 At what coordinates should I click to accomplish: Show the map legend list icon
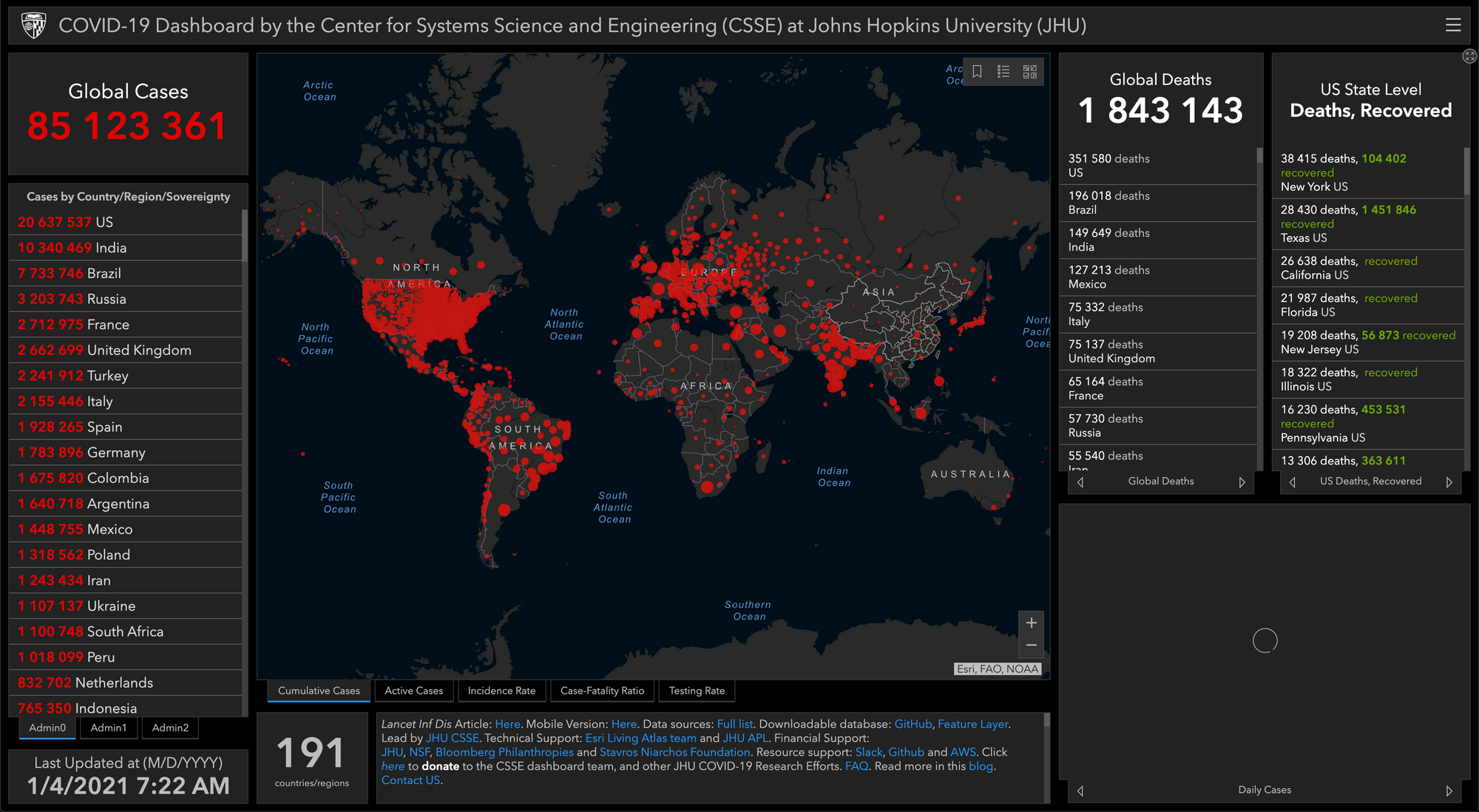coord(1004,71)
